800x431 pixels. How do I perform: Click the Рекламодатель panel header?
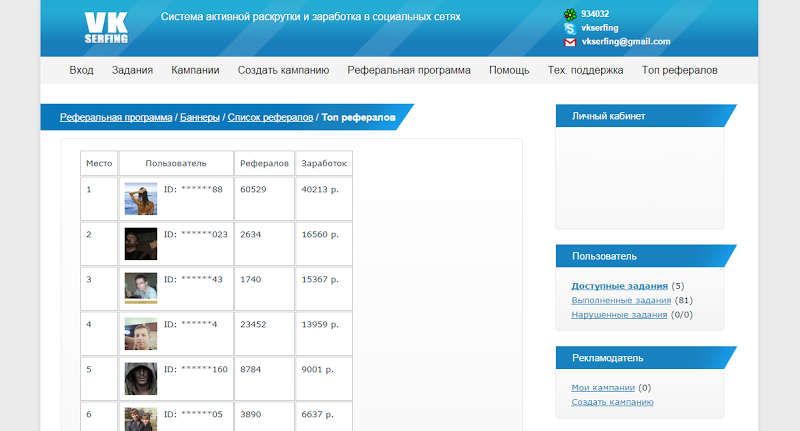point(645,358)
